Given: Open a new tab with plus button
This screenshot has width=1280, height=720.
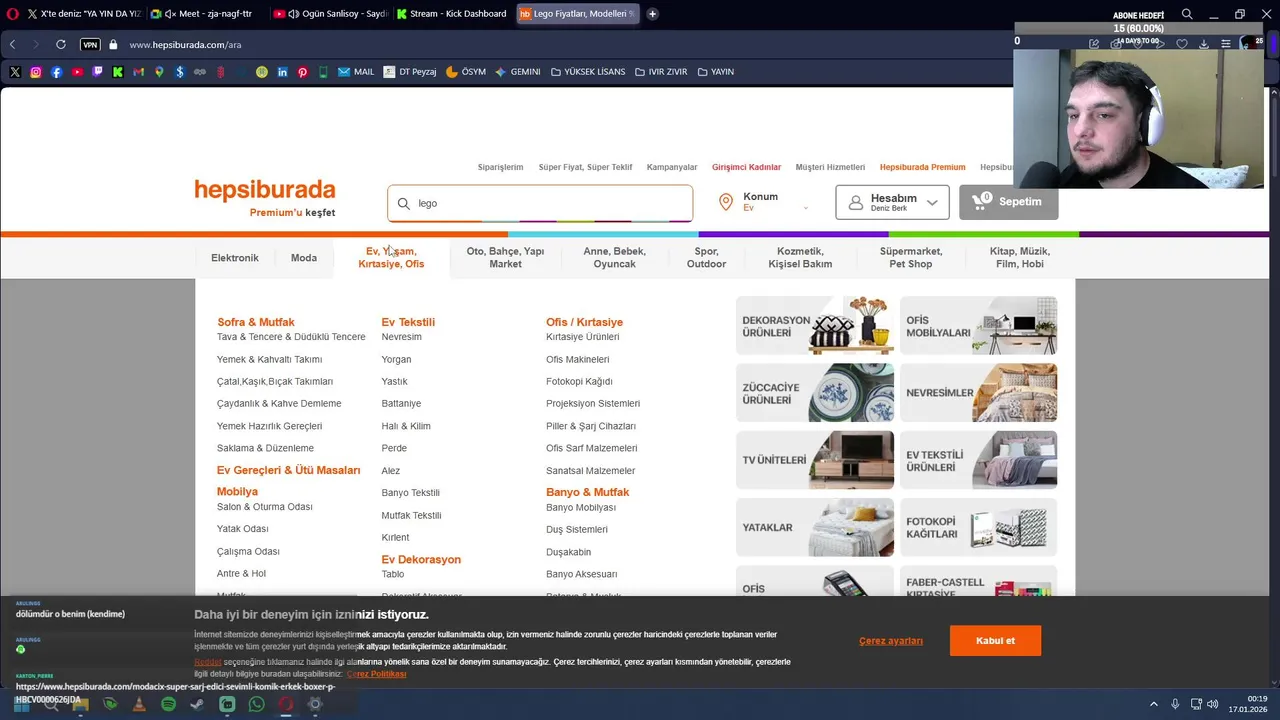Looking at the screenshot, I should (x=652, y=14).
